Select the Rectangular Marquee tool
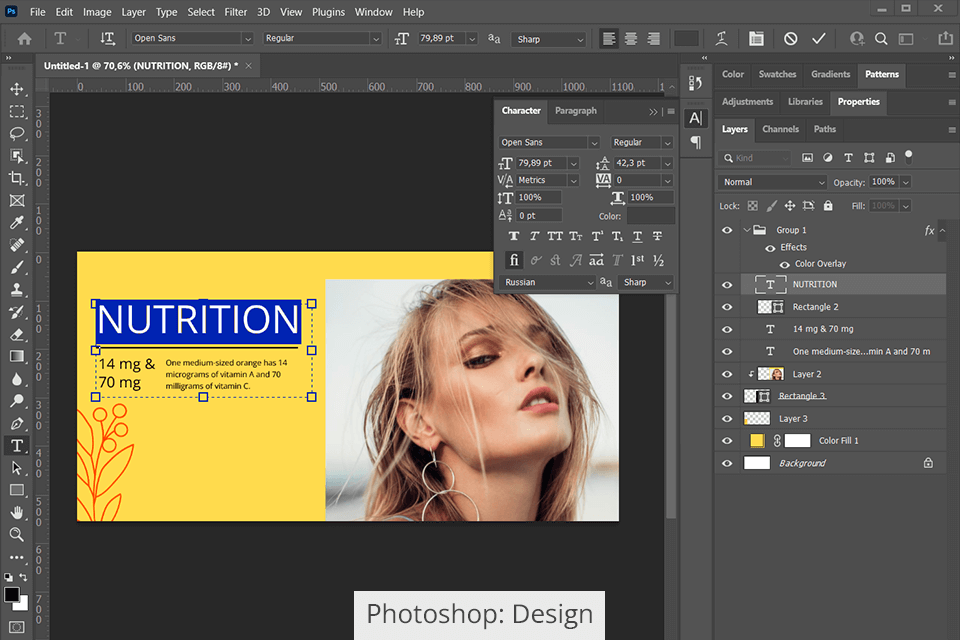Image resolution: width=960 pixels, height=640 pixels. click(17, 111)
